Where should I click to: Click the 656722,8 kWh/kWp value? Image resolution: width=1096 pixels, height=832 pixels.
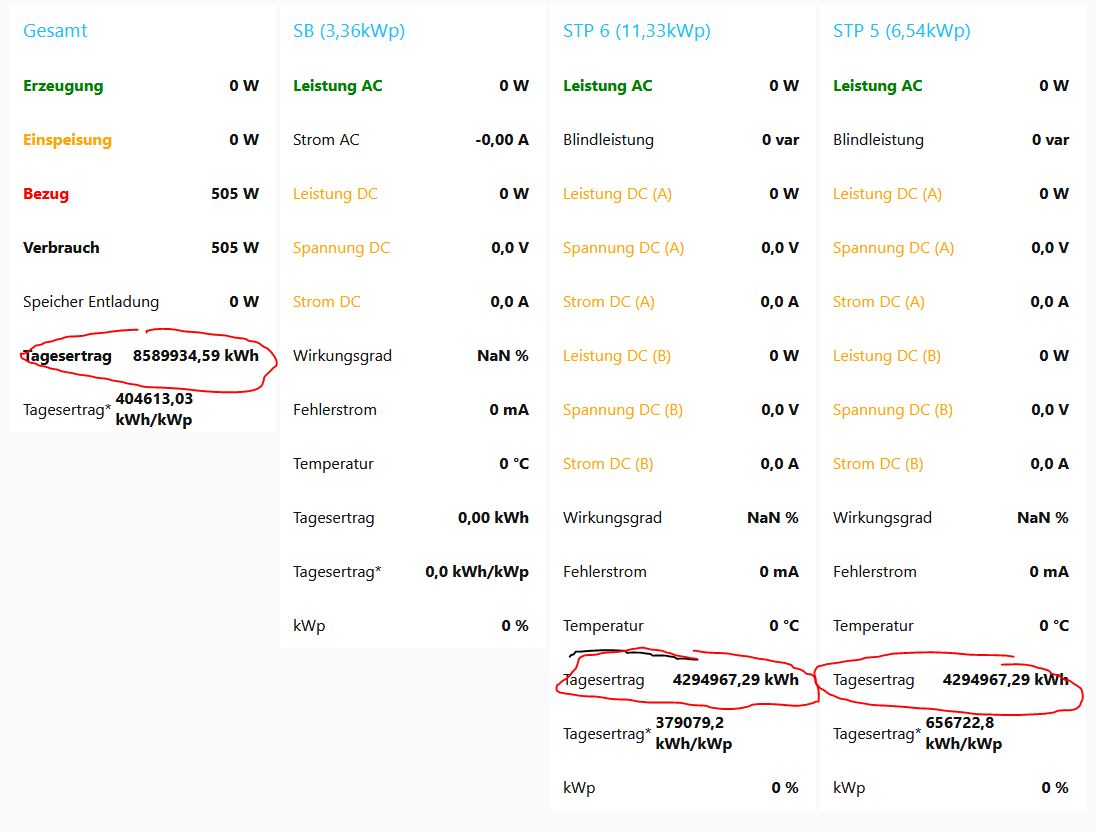tap(963, 733)
